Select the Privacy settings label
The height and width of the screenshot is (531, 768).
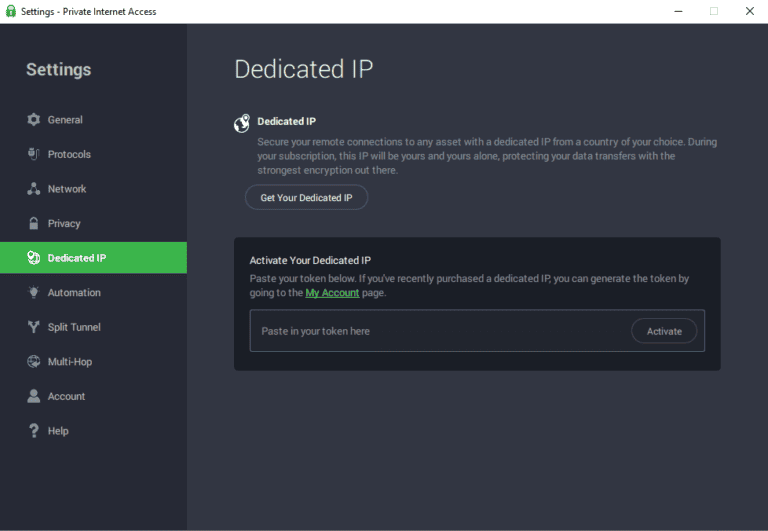tap(64, 223)
